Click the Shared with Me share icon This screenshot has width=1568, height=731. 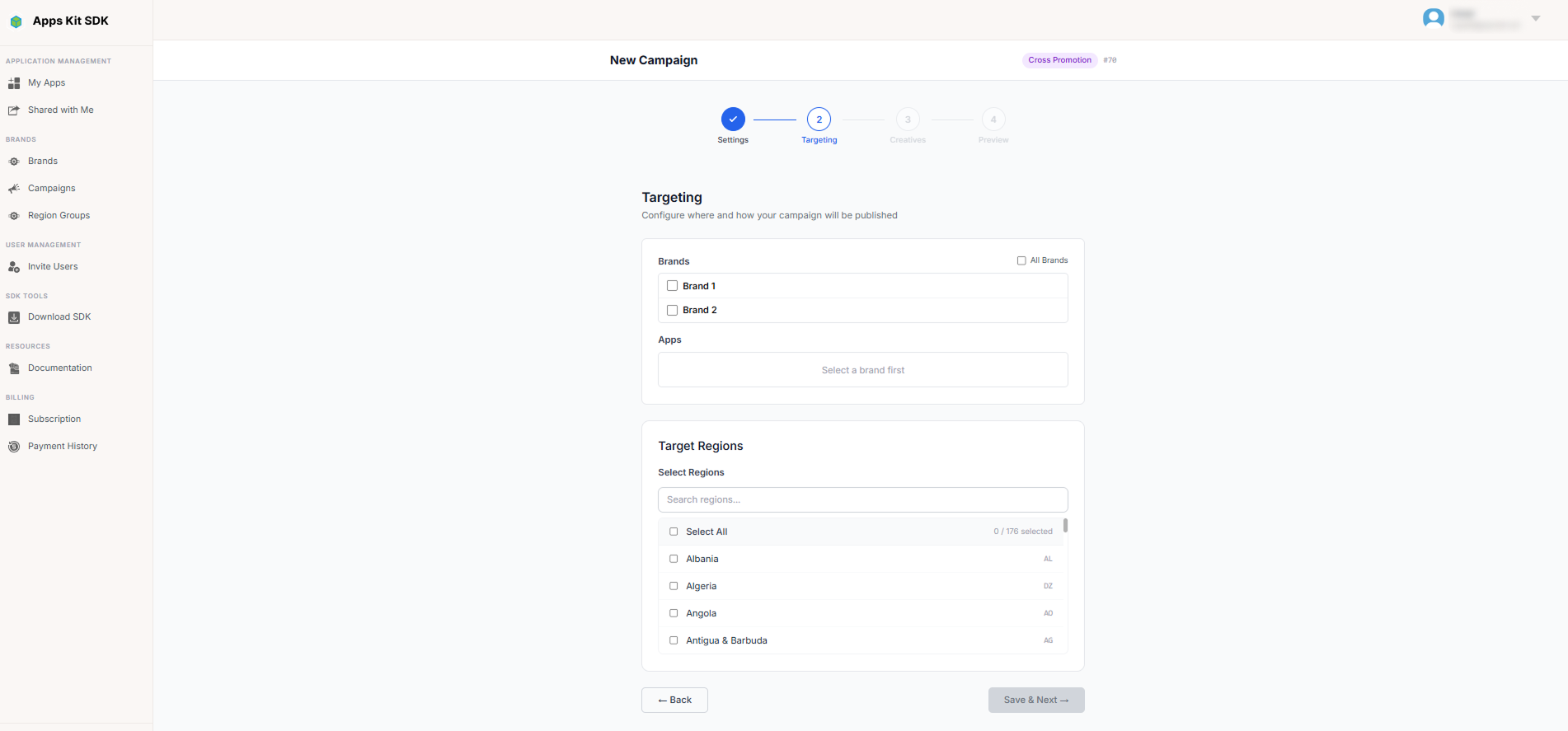point(14,110)
